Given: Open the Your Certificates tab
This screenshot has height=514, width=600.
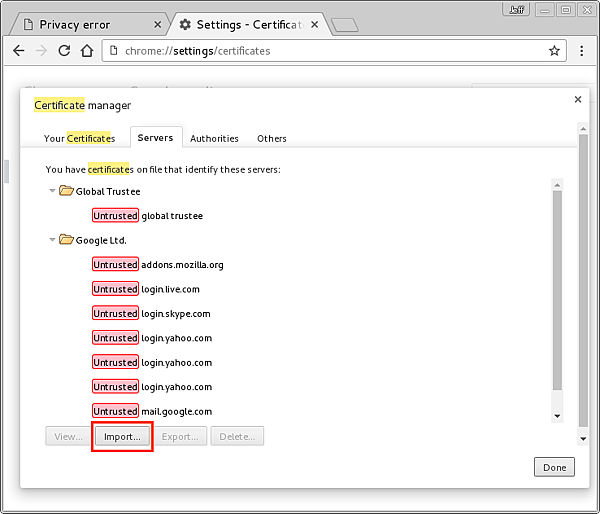Looking at the screenshot, I should pyautogui.click(x=79, y=138).
